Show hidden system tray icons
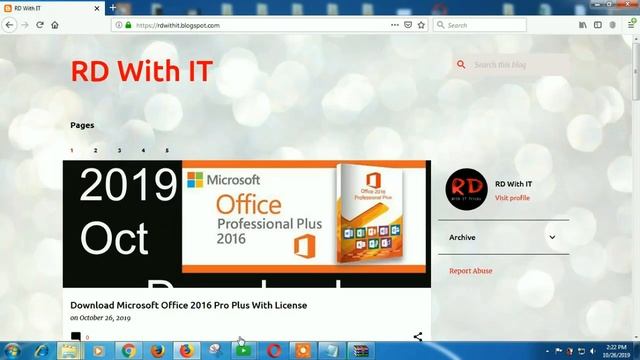The height and width of the screenshot is (360, 640). pos(547,351)
